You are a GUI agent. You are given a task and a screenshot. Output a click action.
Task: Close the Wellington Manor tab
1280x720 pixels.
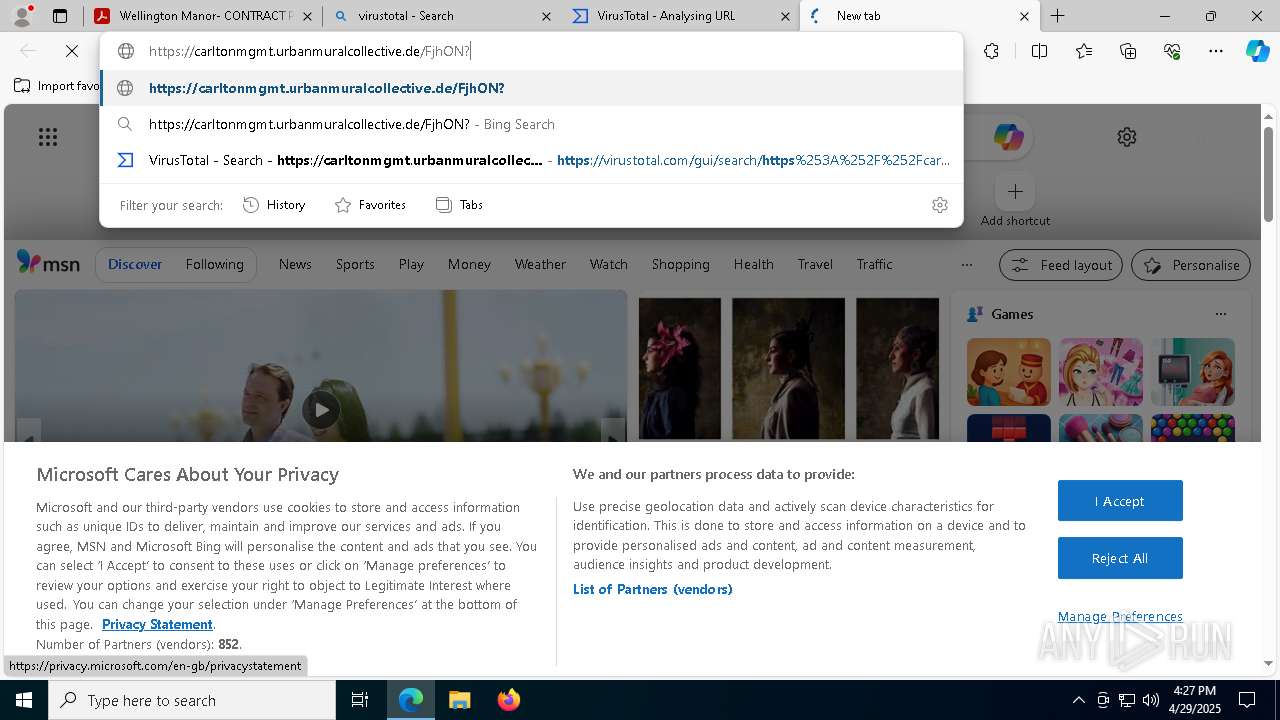pyautogui.click(x=307, y=16)
